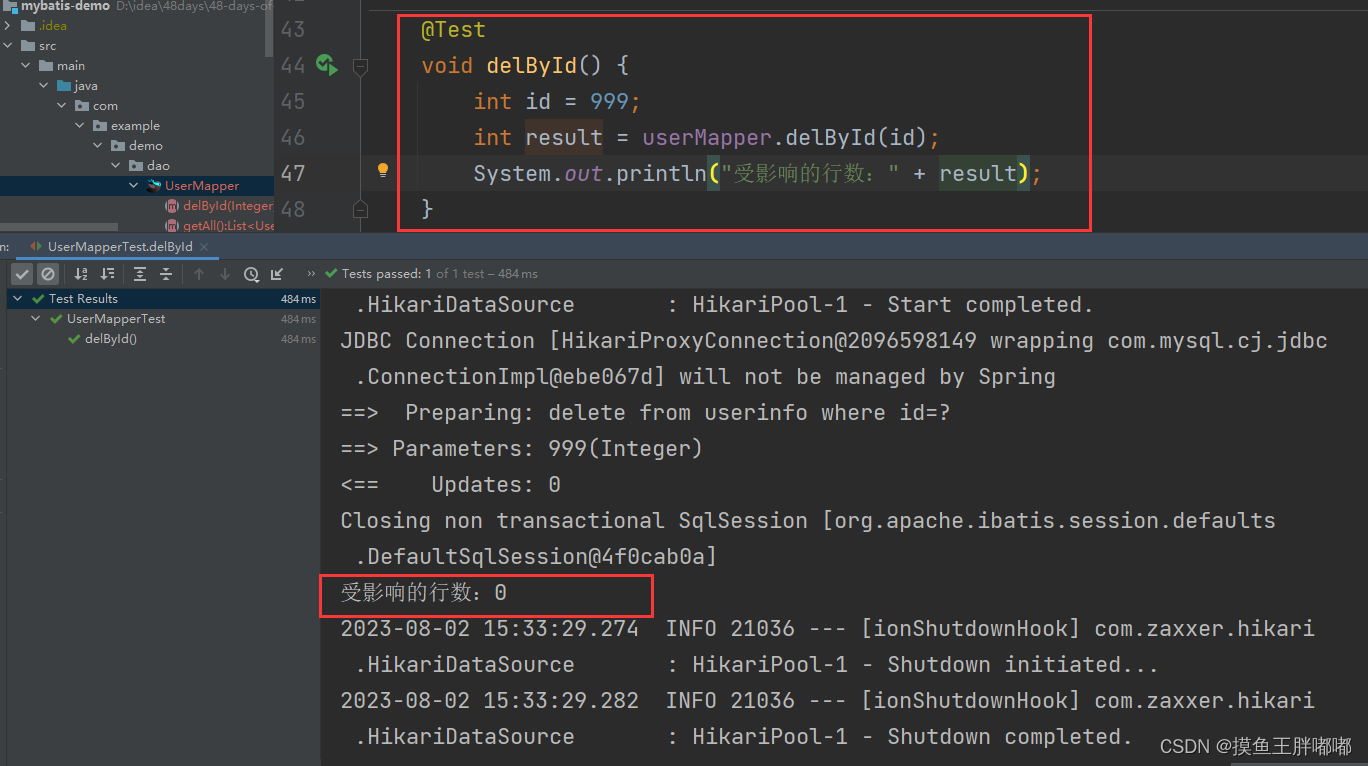Image resolution: width=1368 pixels, height=766 pixels.
Task: Click 'Shutdown completed.' log line
Action: tap(744, 737)
